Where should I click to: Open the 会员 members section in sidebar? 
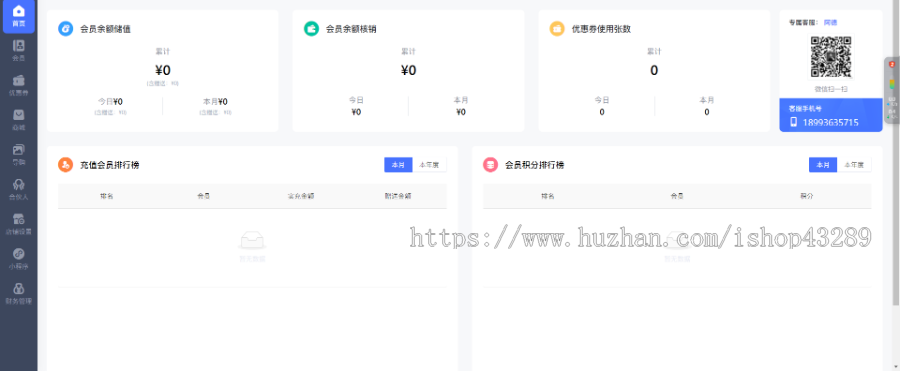[19, 51]
